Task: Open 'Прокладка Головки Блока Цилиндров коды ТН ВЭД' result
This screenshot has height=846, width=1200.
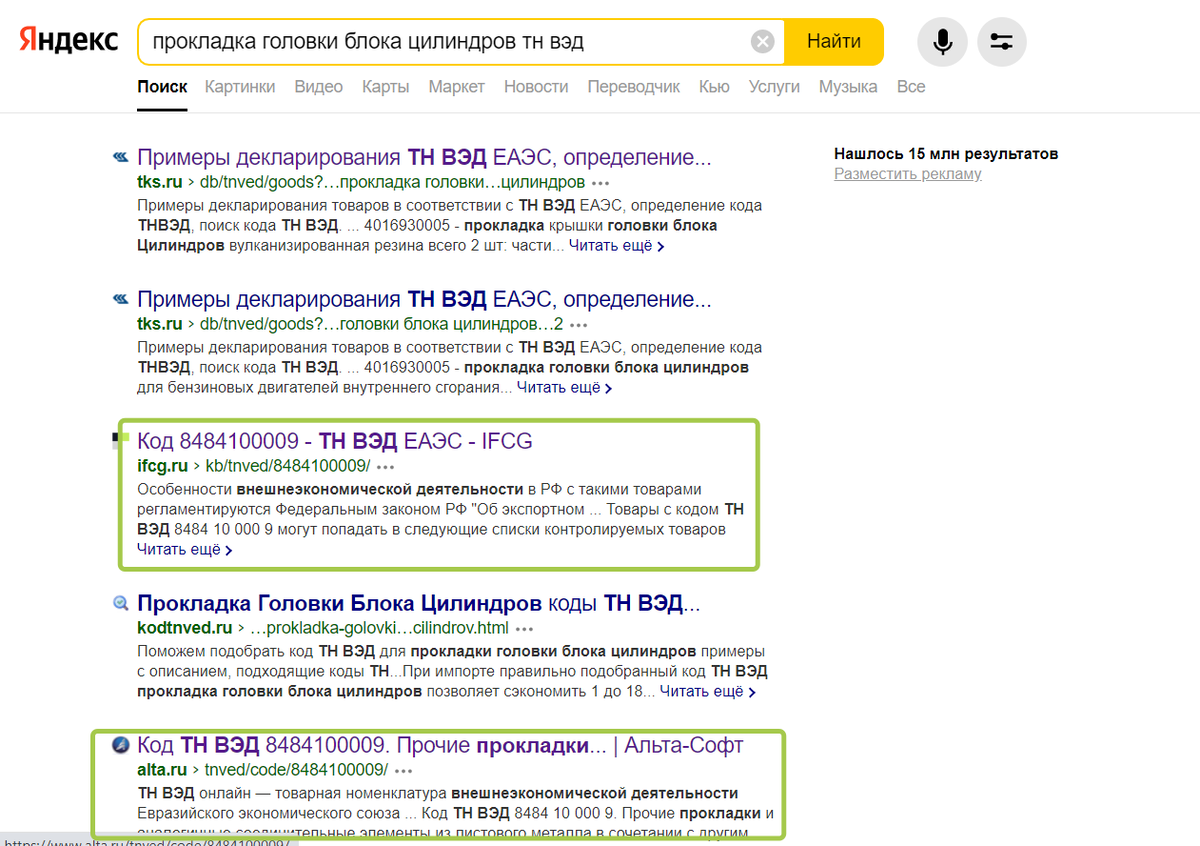Action: pos(419,603)
